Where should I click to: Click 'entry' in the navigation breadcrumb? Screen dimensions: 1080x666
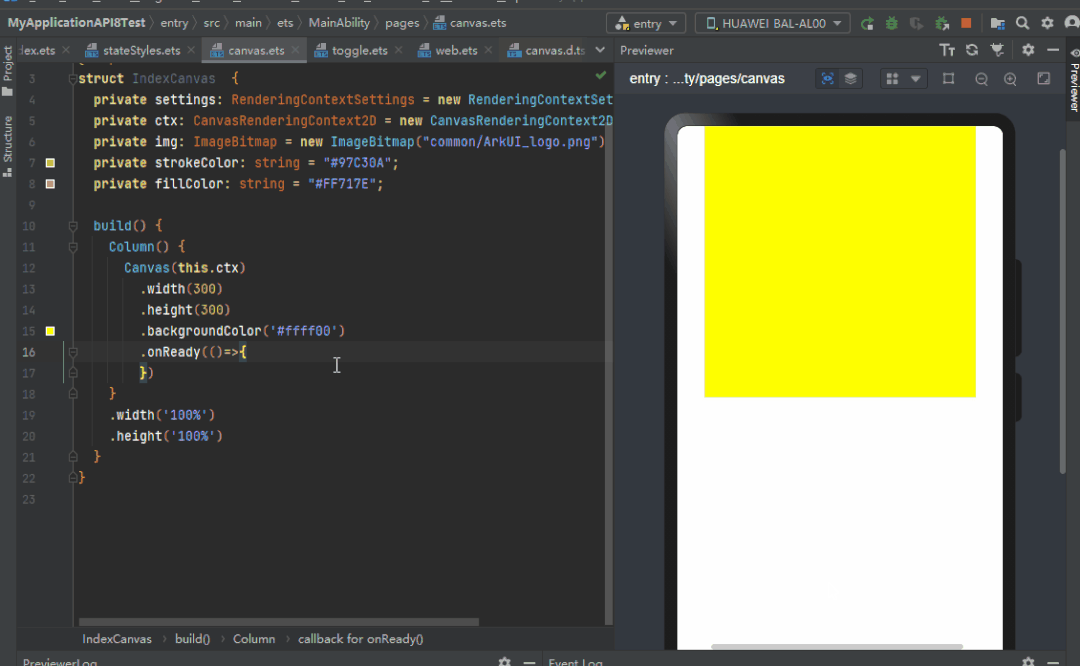pyautogui.click(x=174, y=23)
